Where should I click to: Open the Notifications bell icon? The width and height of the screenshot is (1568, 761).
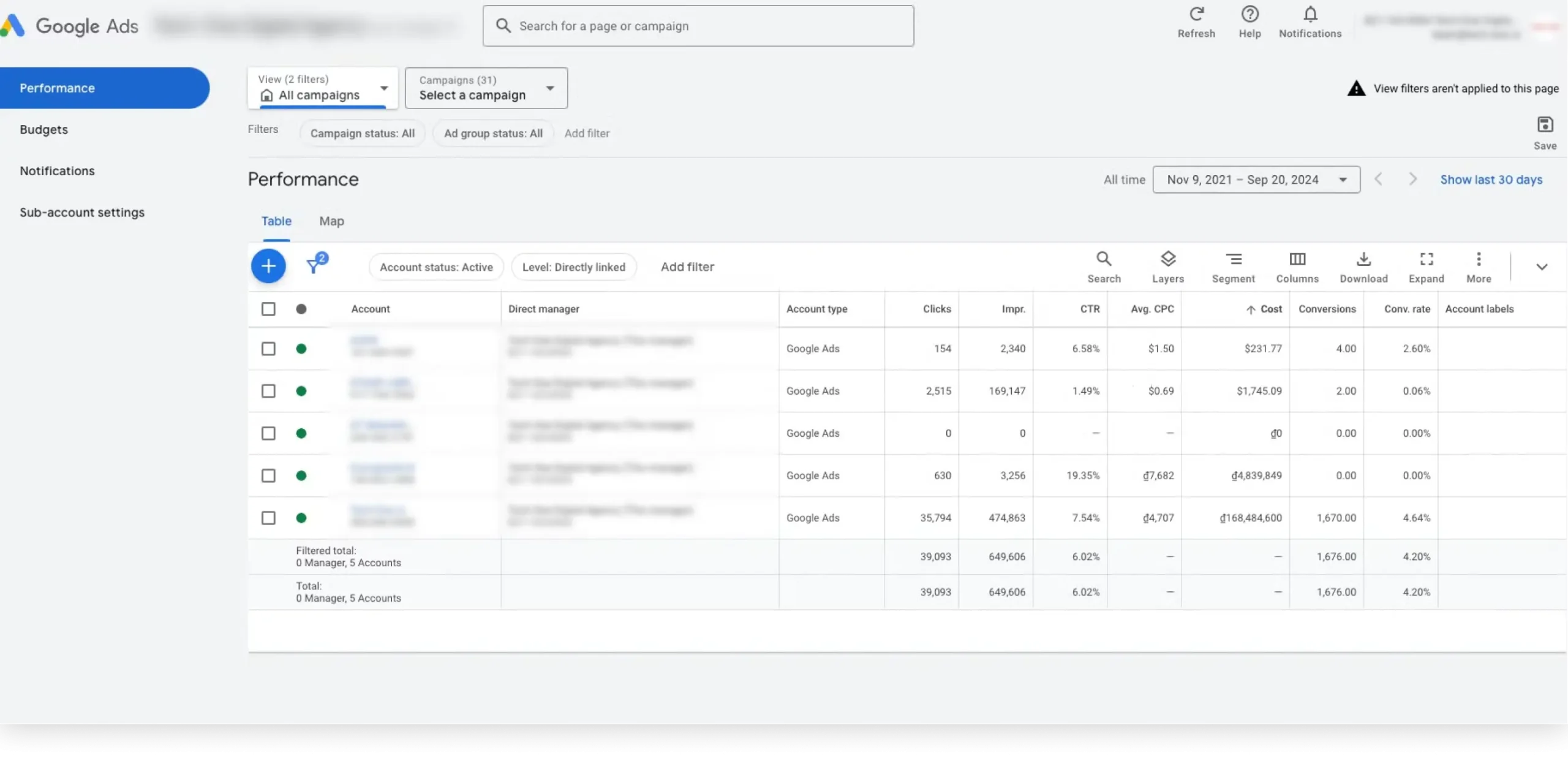[x=1310, y=15]
